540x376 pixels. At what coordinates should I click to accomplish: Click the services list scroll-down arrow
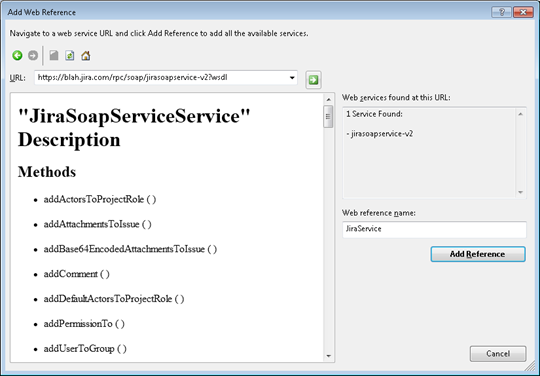click(520, 192)
